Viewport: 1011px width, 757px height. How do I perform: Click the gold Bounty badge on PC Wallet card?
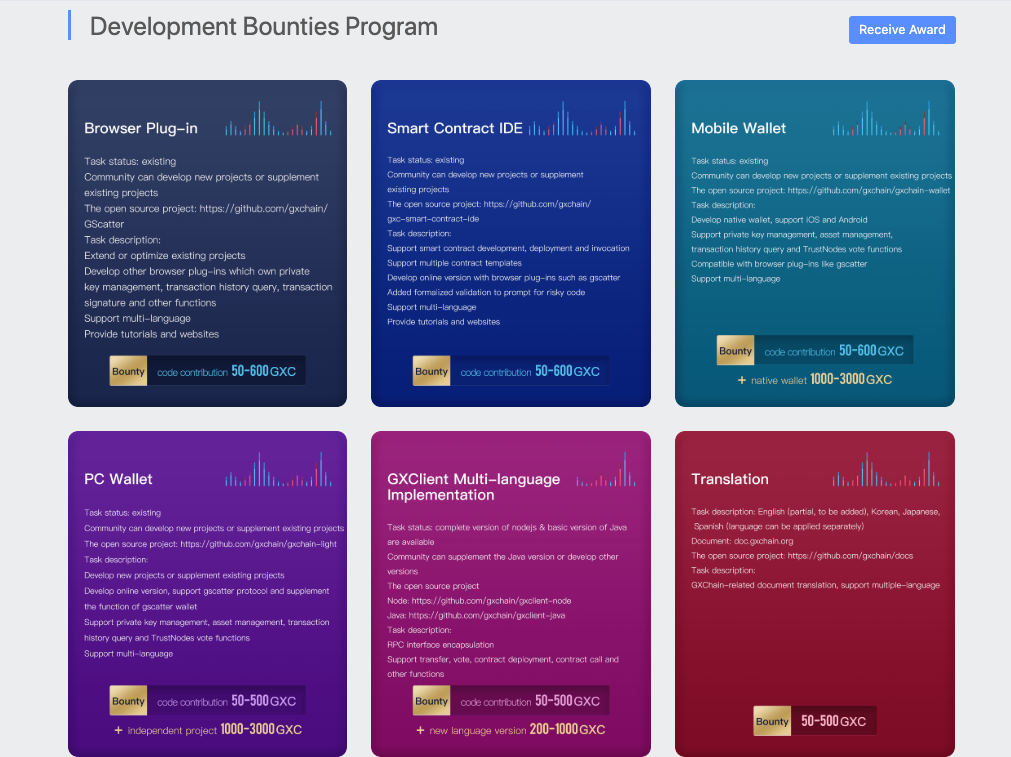click(x=128, y=701)
